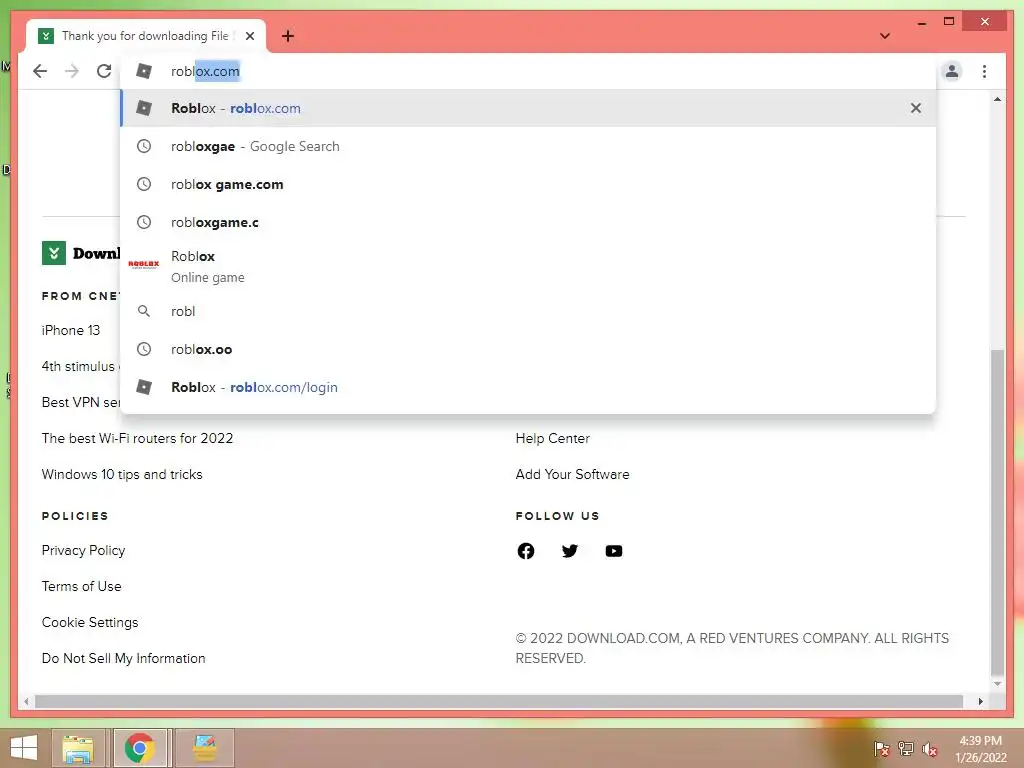Click the clock icon beside 'roblox.oo'
This screenshot has height=768, width=1024.
144,349
